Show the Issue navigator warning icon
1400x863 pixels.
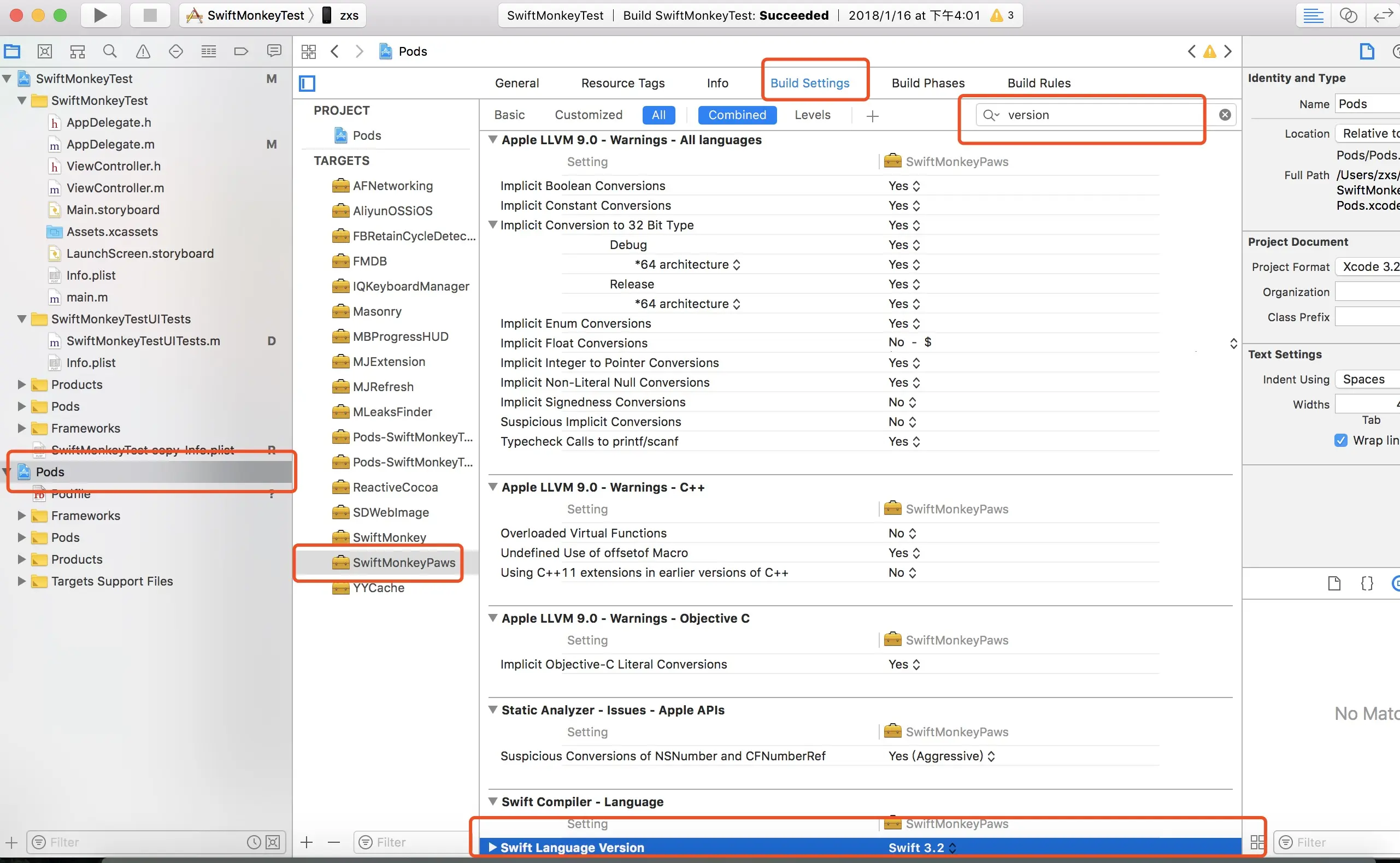click(143, 51)
